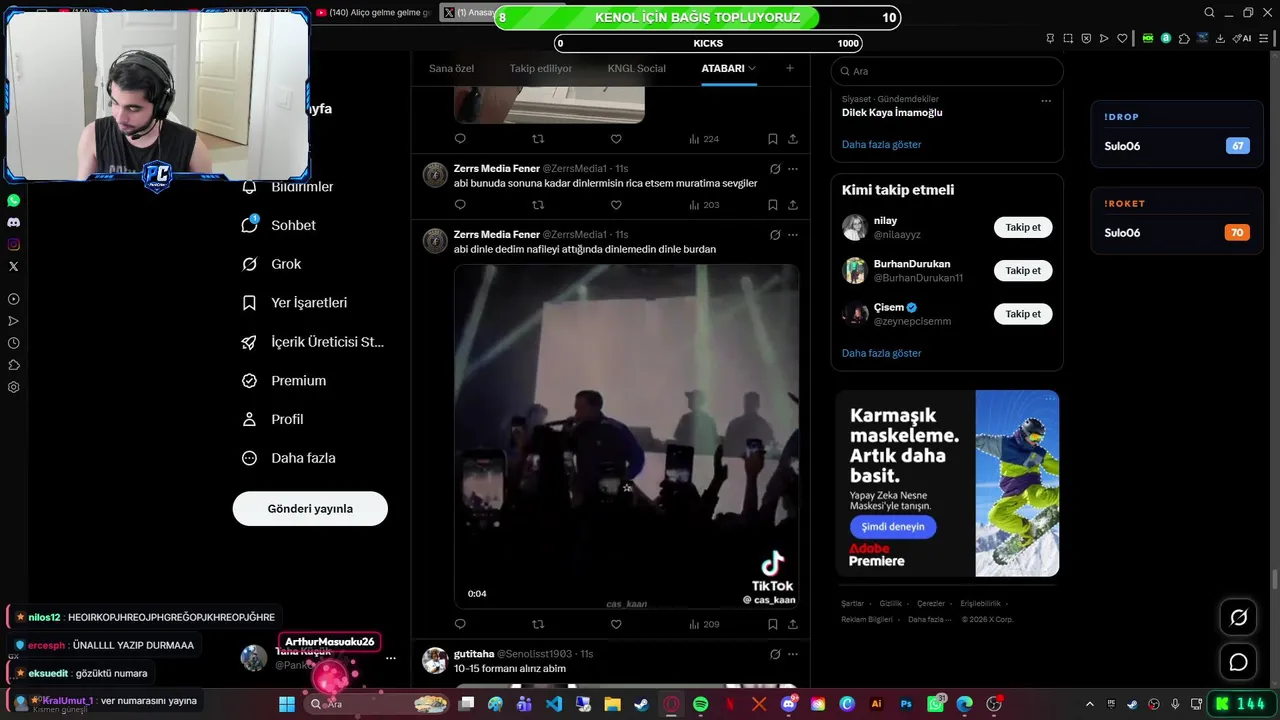
Task: Like the TikTok video post with 209 views
Action: [616, 624]
